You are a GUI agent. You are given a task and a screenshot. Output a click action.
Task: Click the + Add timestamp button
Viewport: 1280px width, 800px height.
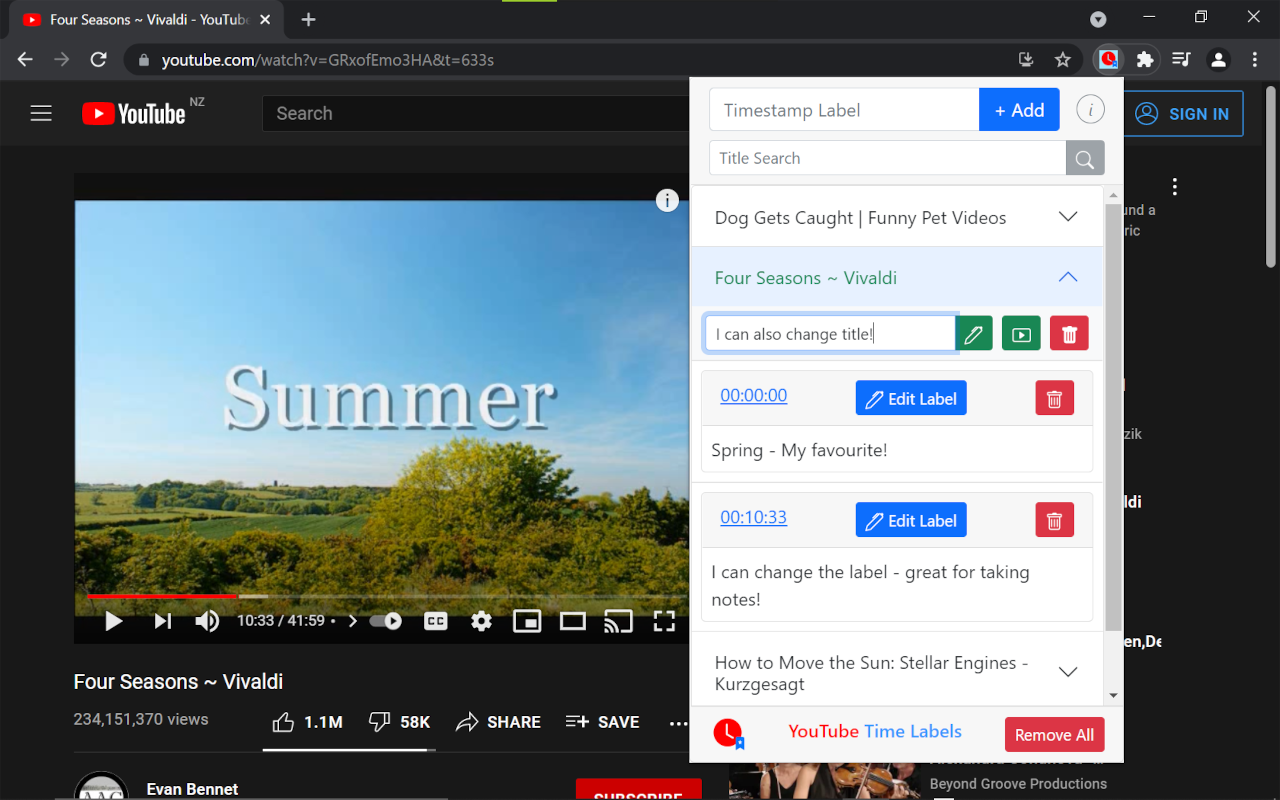pyautogui.click(x=1019, y=110)
